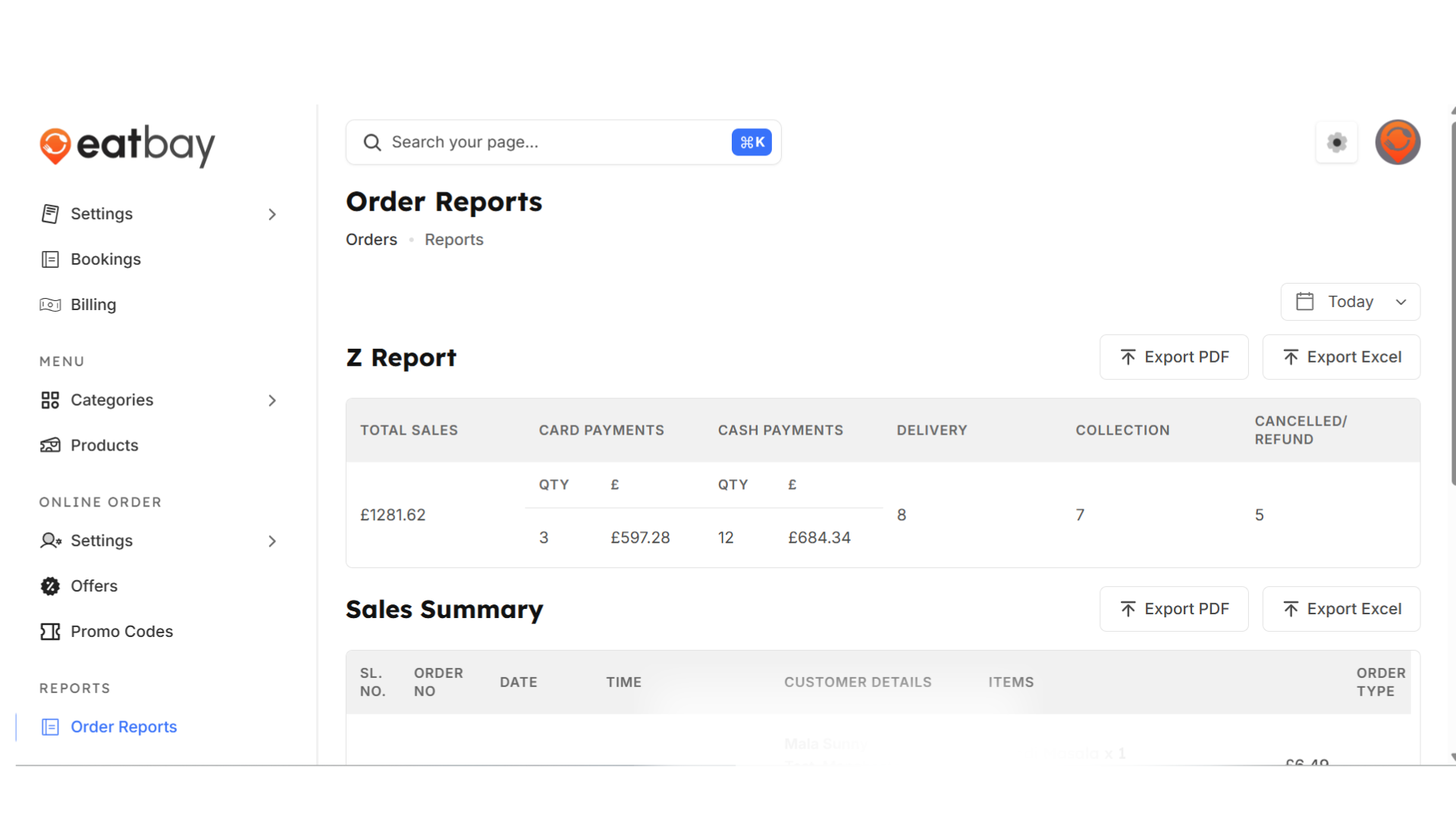Click the page vertical scrollbar
The height and width of the screenshot is (819, 1456).
[x=1451, y=303]
